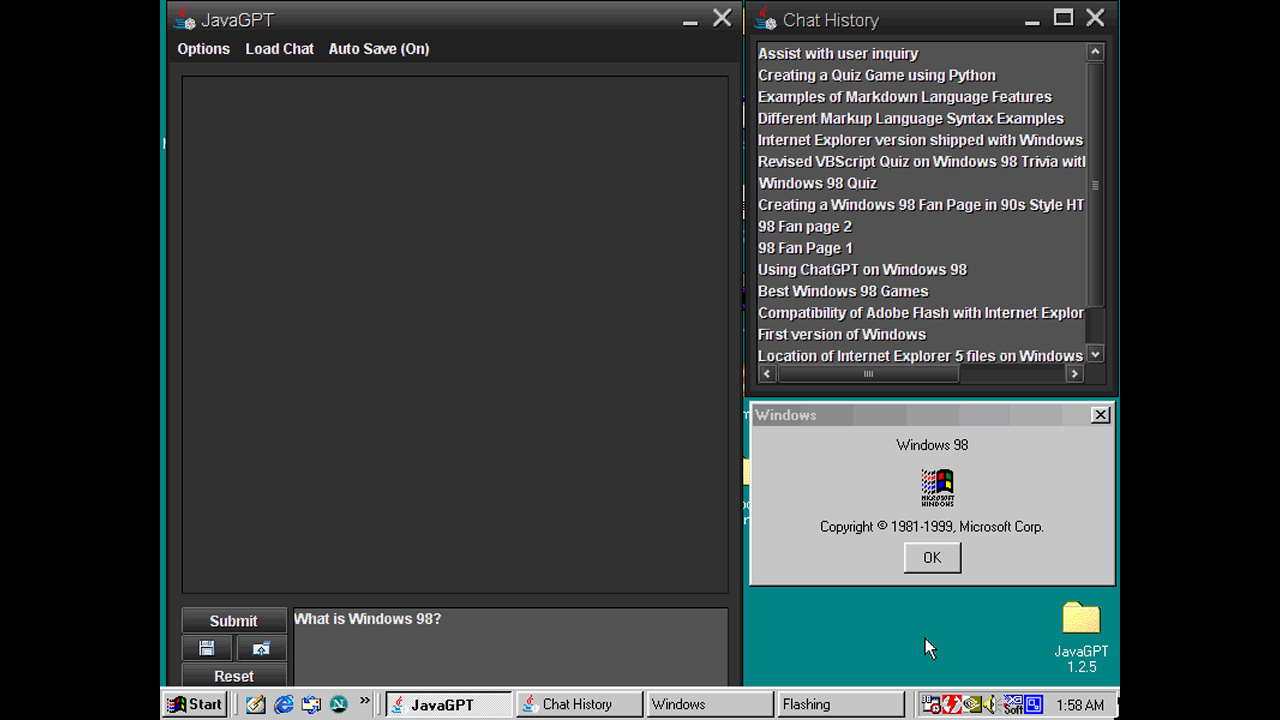1280x720 pixels.
Task: Click the empty chat output area
Action: (455, 335)
